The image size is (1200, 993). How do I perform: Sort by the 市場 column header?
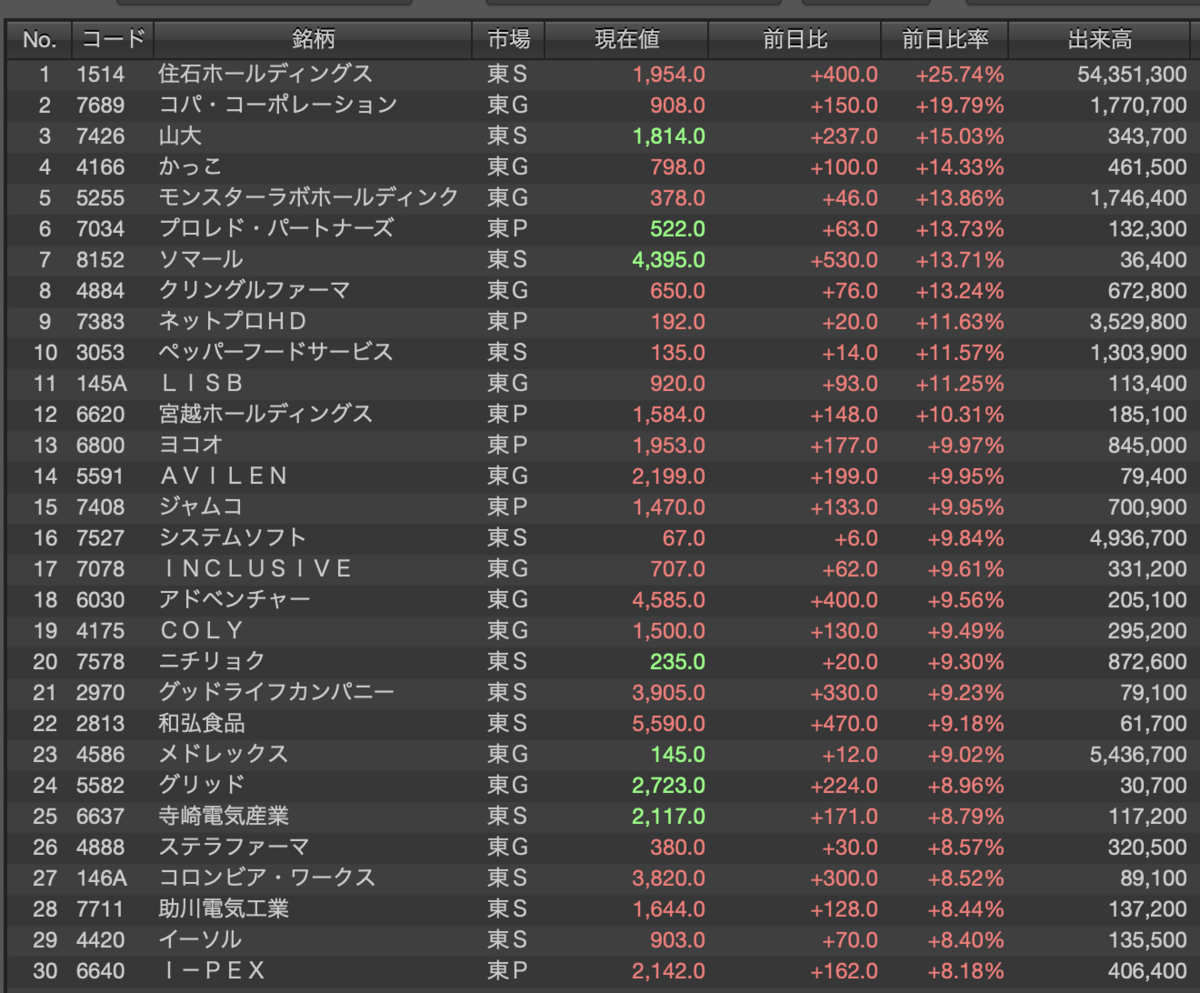coord(509,40)
